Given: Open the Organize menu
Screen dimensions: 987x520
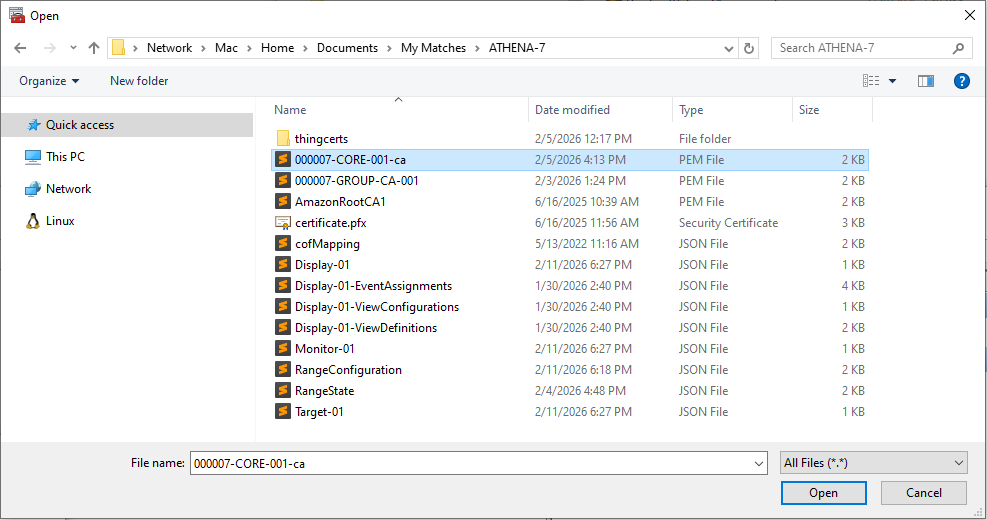Looking at the screenshot, I should 49,81.
